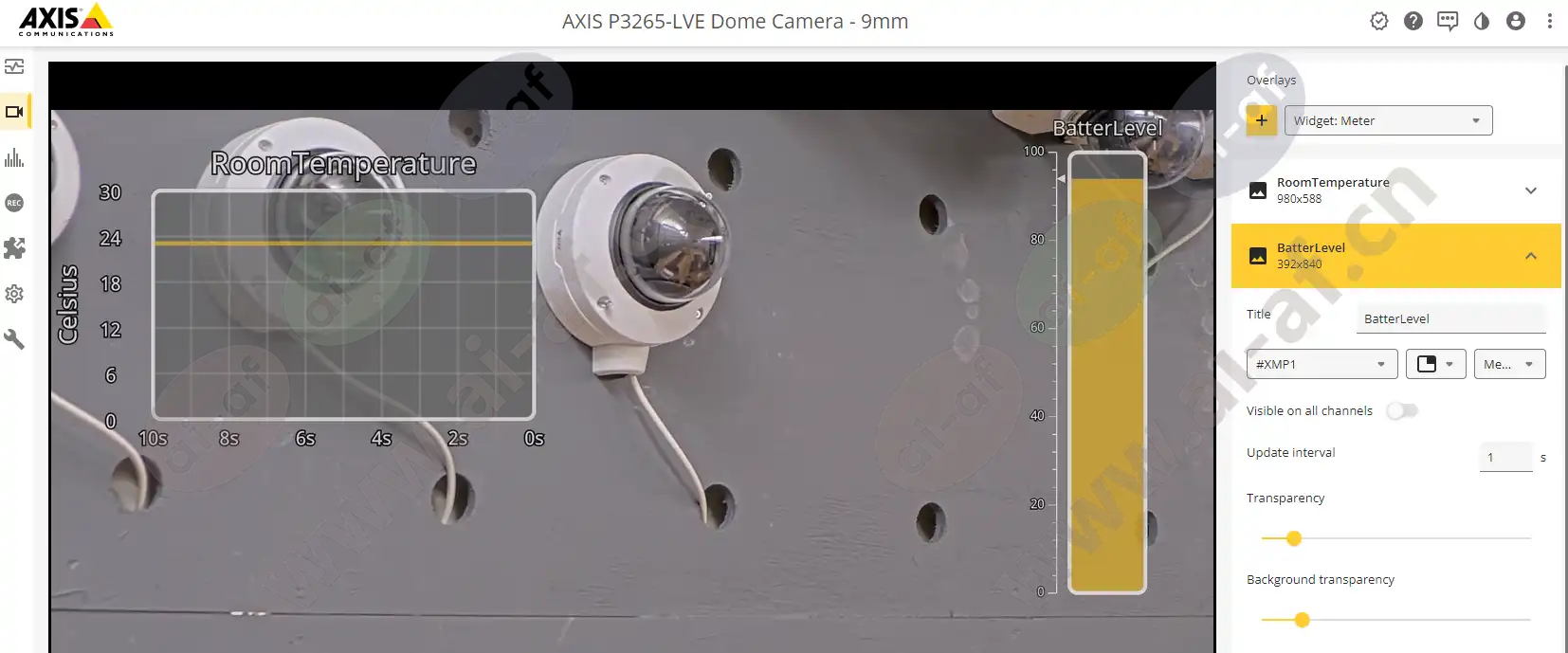The height and width of the screenshot is (653, 1568).
Task: Add overlay with the plus button
Action: coord(1262,120)
